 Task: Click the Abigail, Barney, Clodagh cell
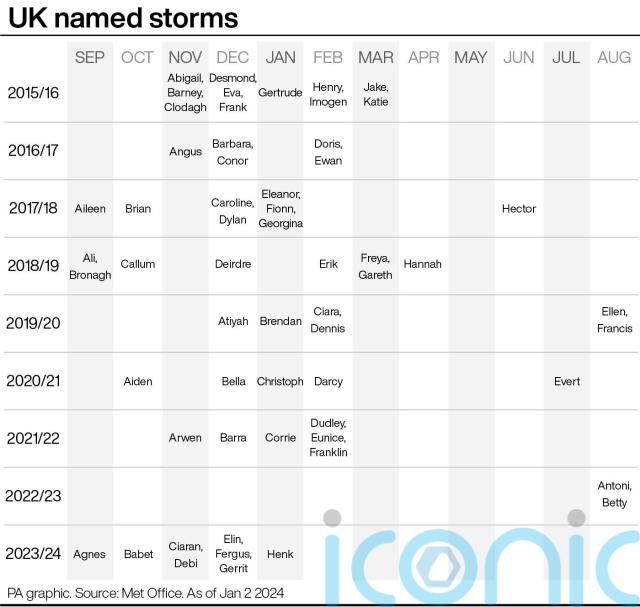185,93
